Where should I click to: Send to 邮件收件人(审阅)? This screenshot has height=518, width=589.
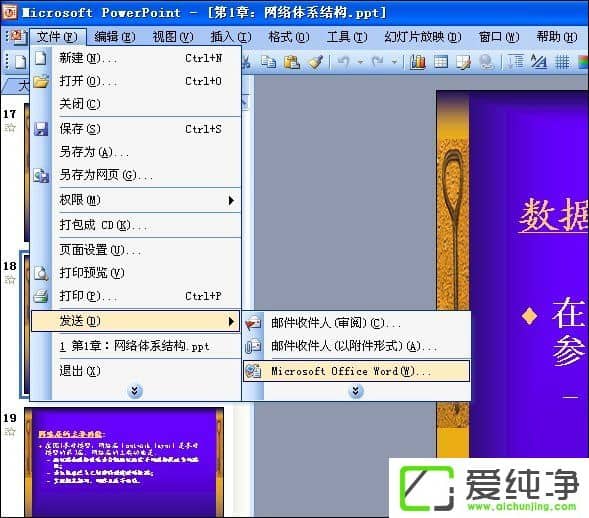point(357,323)
